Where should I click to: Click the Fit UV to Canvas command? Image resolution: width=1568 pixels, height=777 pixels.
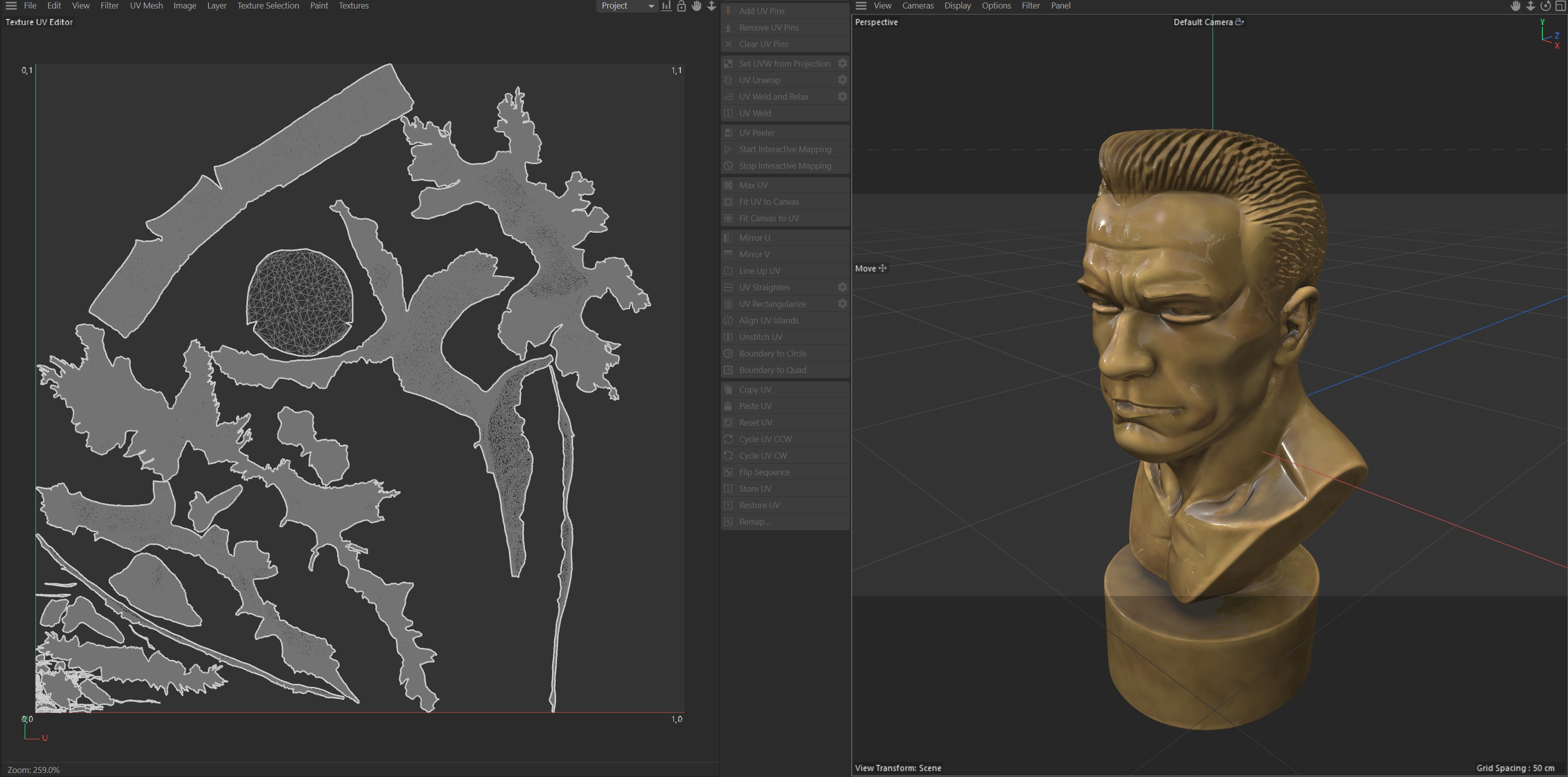[769, 201]
